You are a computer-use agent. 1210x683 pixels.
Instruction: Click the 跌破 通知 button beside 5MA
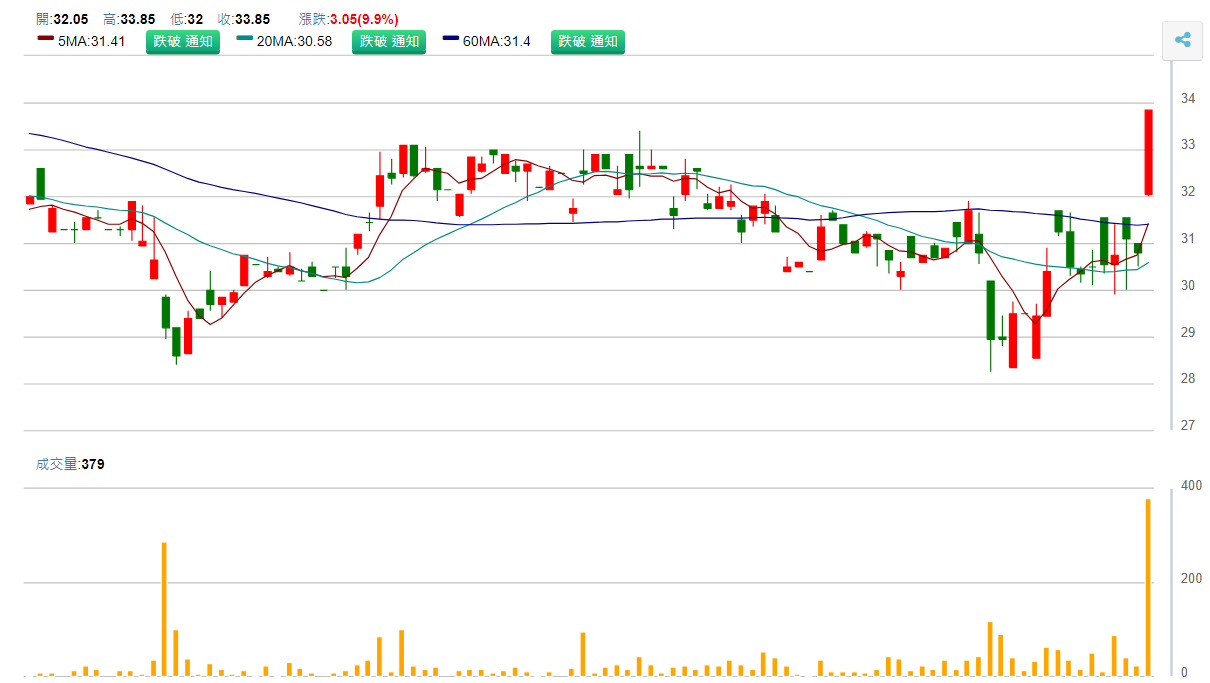click(x=183, y=41)
